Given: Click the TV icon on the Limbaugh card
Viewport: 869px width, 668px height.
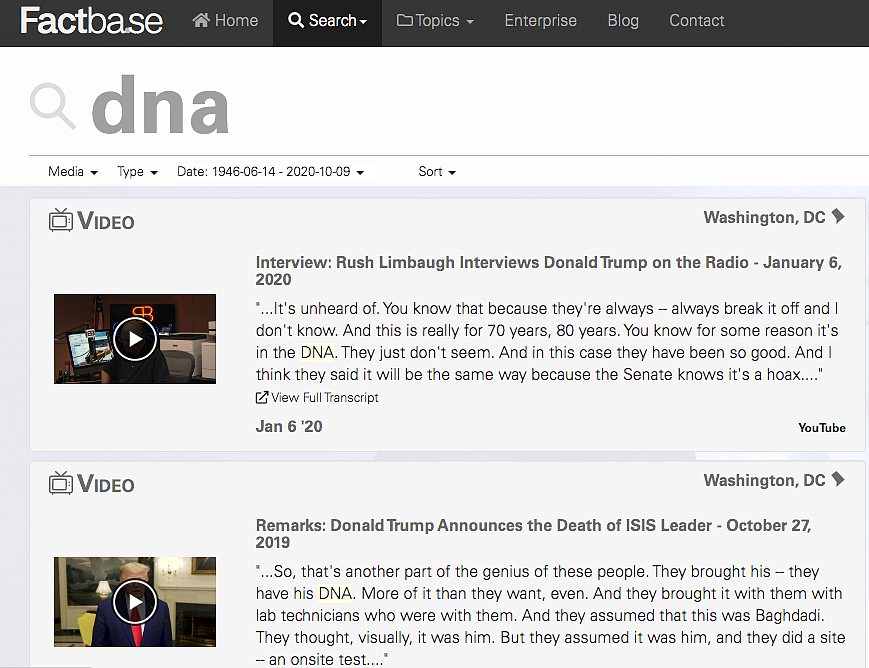Looking at the screenshot, I should tap(61, 220).
